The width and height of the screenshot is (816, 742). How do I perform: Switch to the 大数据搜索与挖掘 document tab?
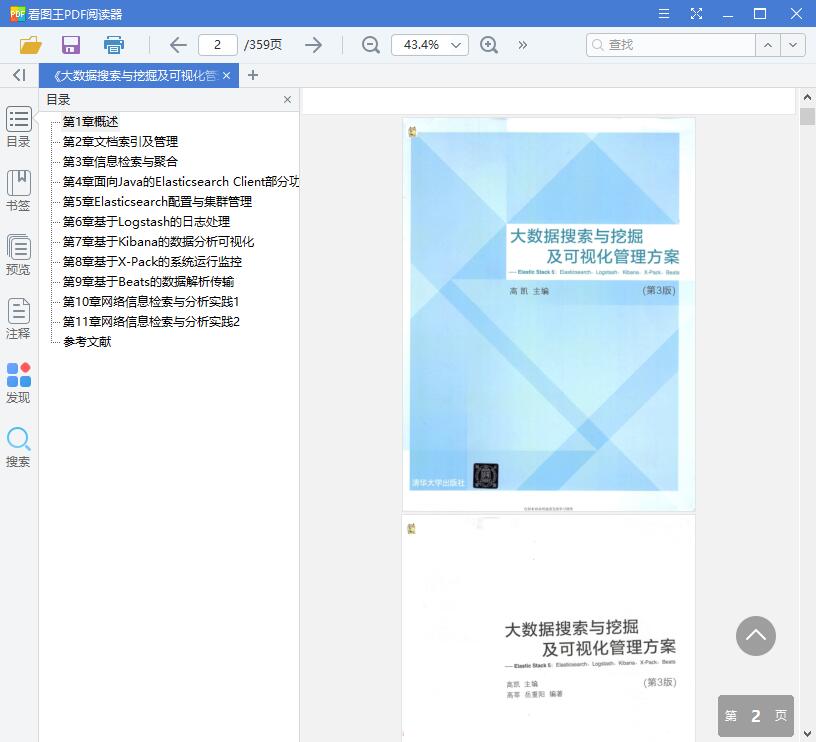(x=134, y=75)
